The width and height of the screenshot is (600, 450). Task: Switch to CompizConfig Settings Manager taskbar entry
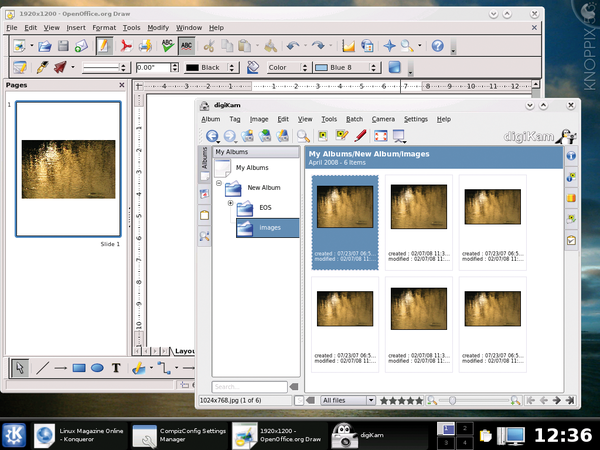[x=180, y=435]
